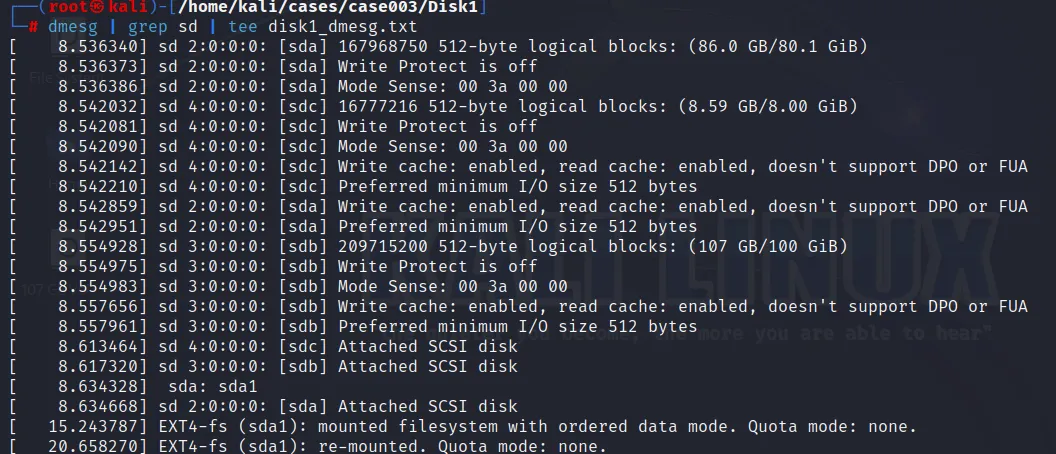Click the tee command word
The width and height of the screenshot is (1056, 454).
247,27
